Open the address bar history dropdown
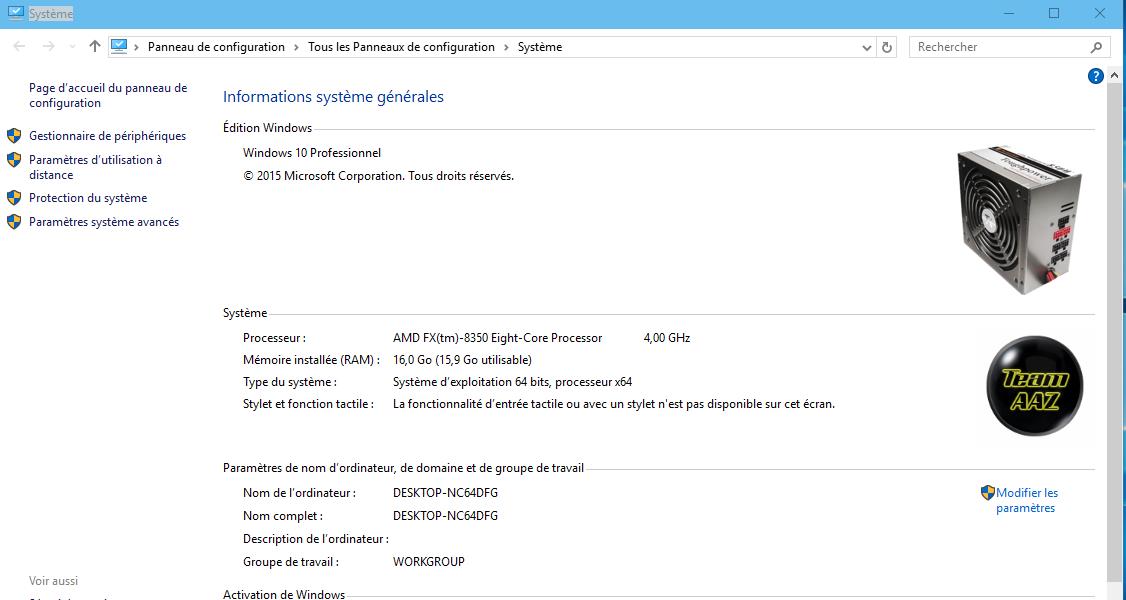The image size is (1126, 600). click(866, 47)
